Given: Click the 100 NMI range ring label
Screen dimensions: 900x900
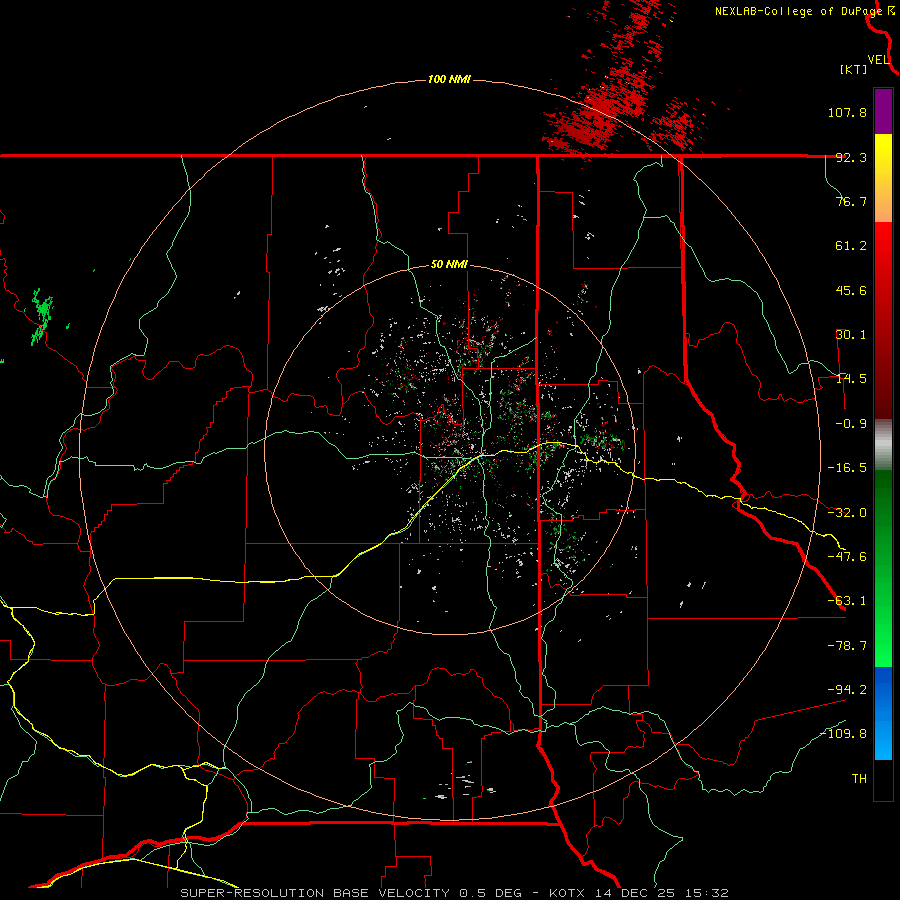Looking at the screenshot, I should pyautogui.click(x=449, y=79).
